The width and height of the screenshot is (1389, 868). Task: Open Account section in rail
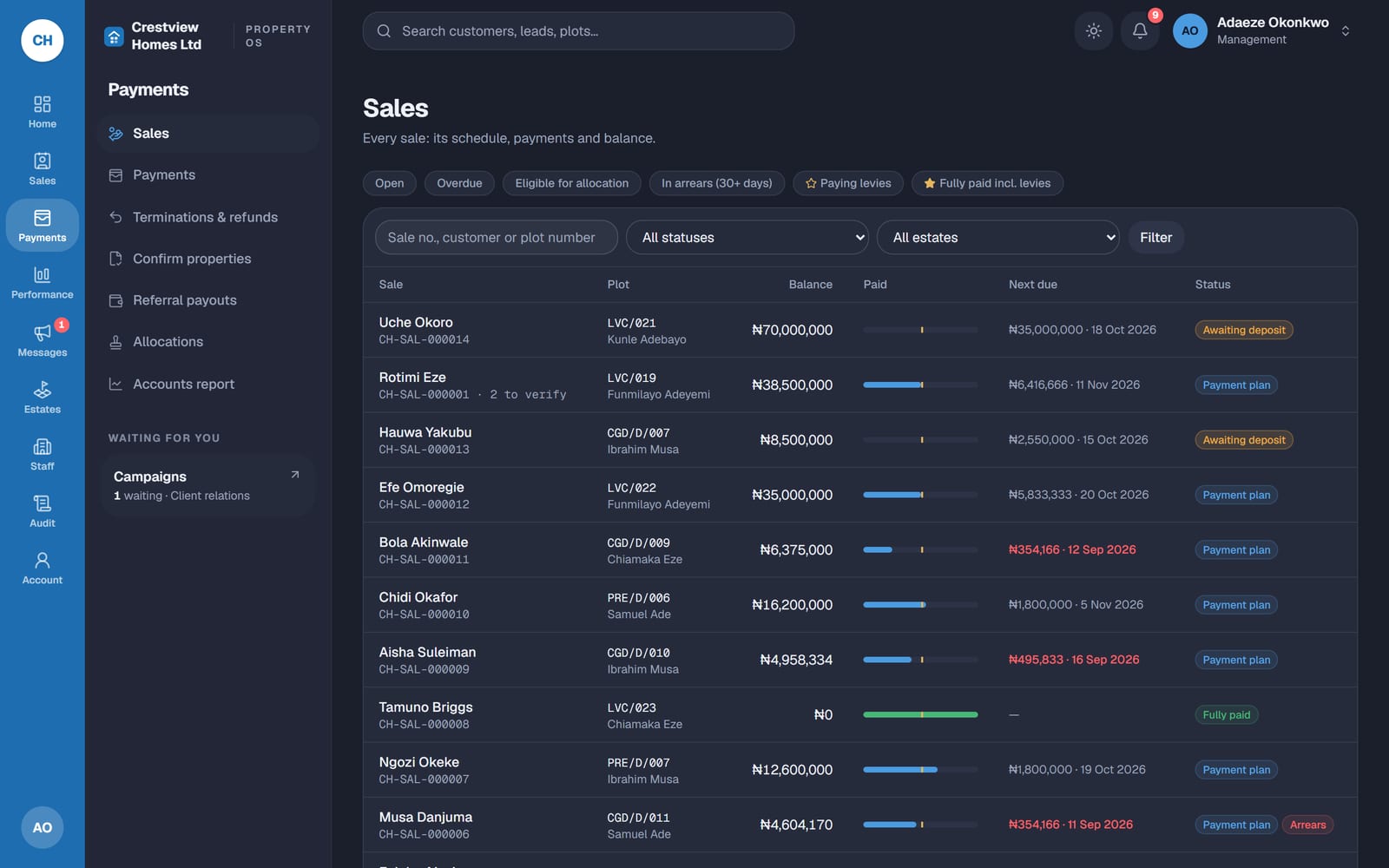pos(42,568)
